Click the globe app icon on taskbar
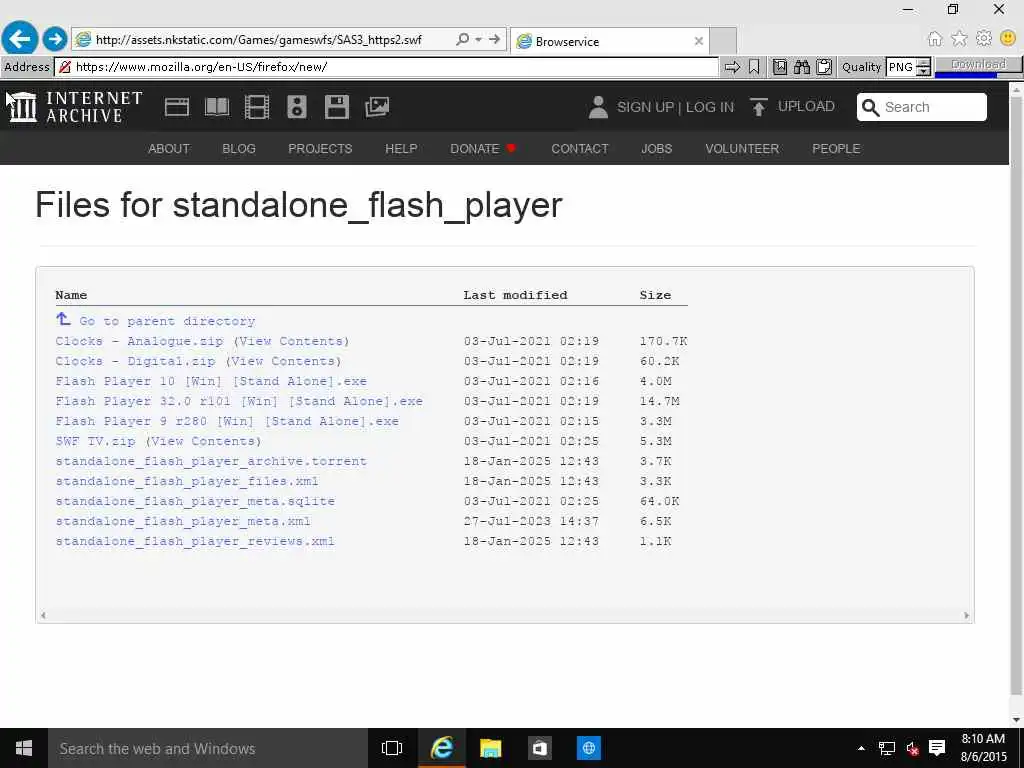This screenshot has width=1024, height=768. [x=588, y=748]
